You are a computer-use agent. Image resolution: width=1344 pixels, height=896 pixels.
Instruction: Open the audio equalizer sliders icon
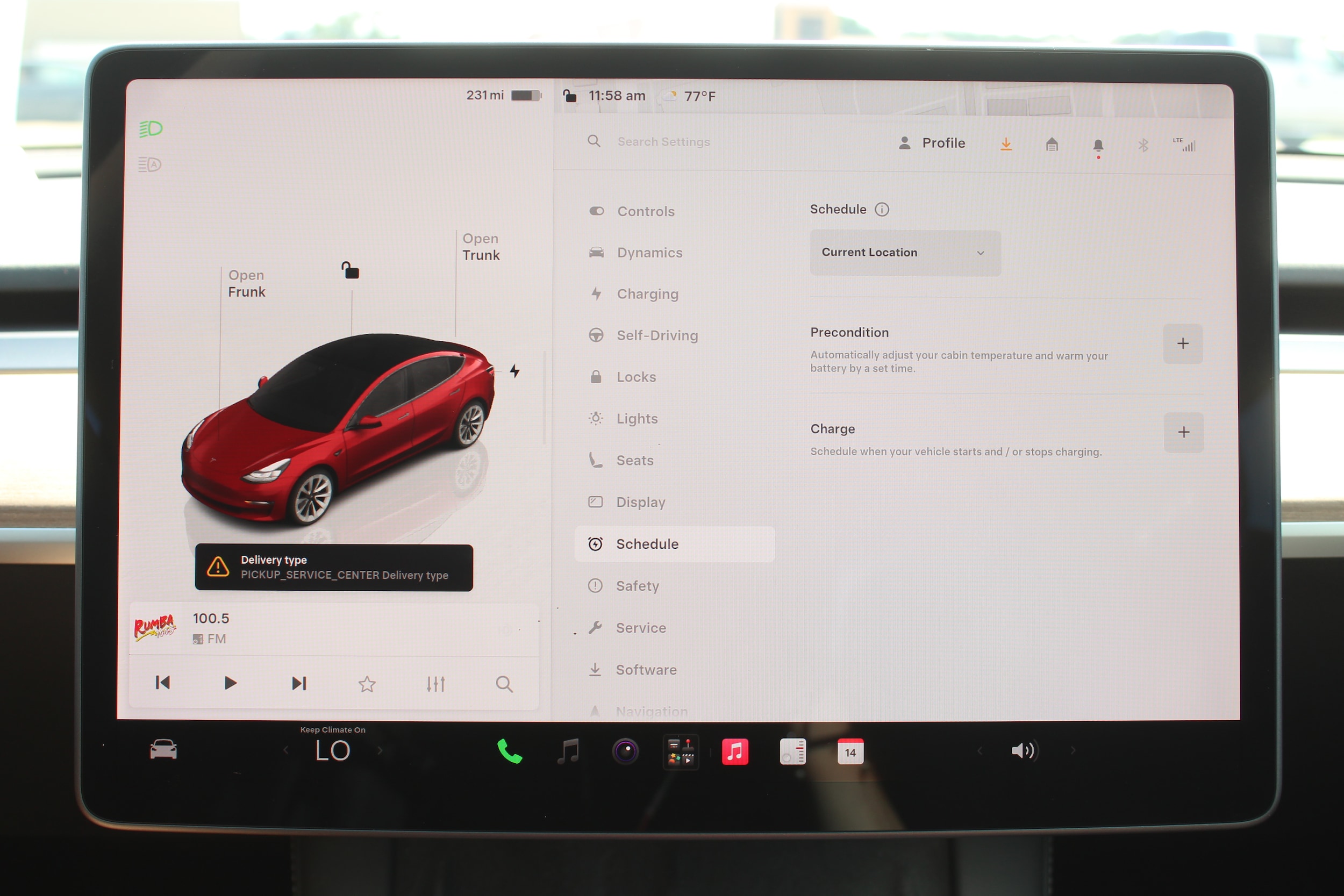[435, 684]
